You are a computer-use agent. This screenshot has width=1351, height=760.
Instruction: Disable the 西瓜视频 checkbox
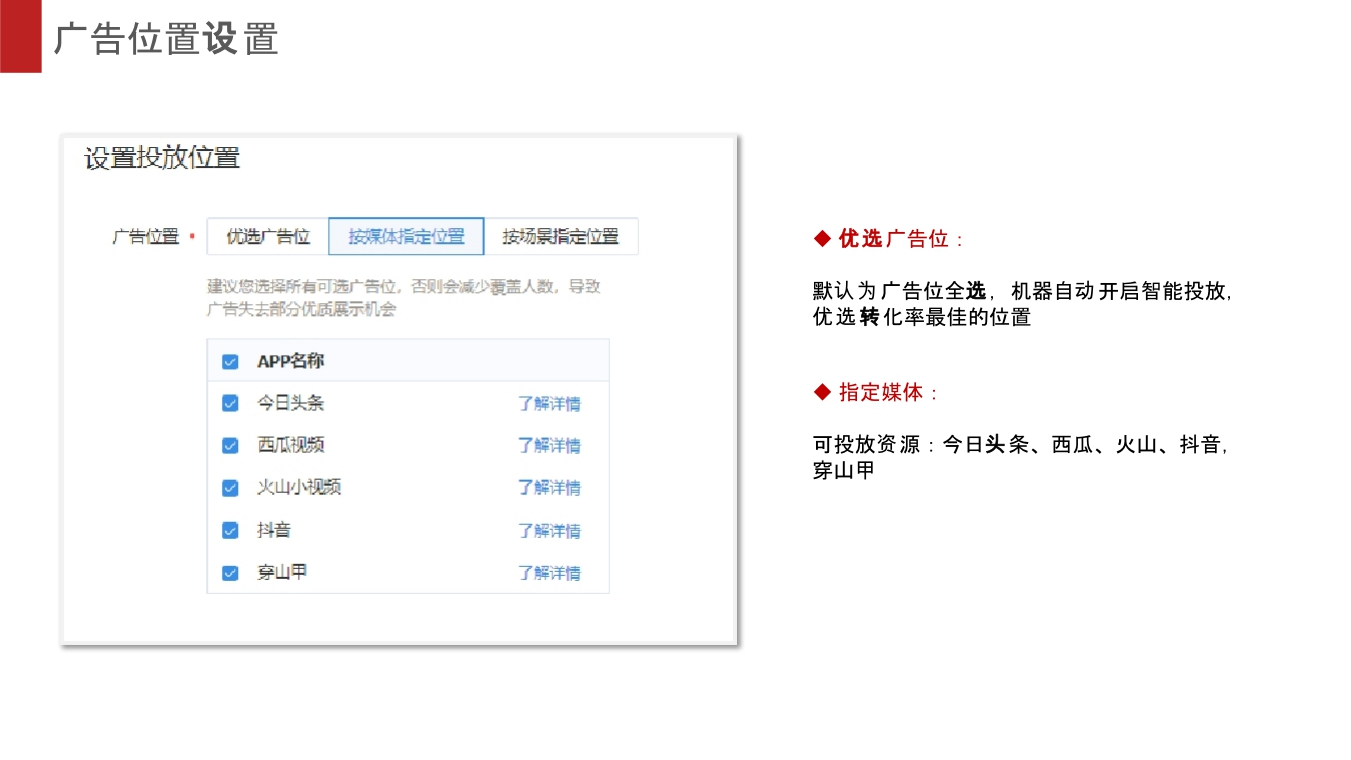tap(229, 445)
